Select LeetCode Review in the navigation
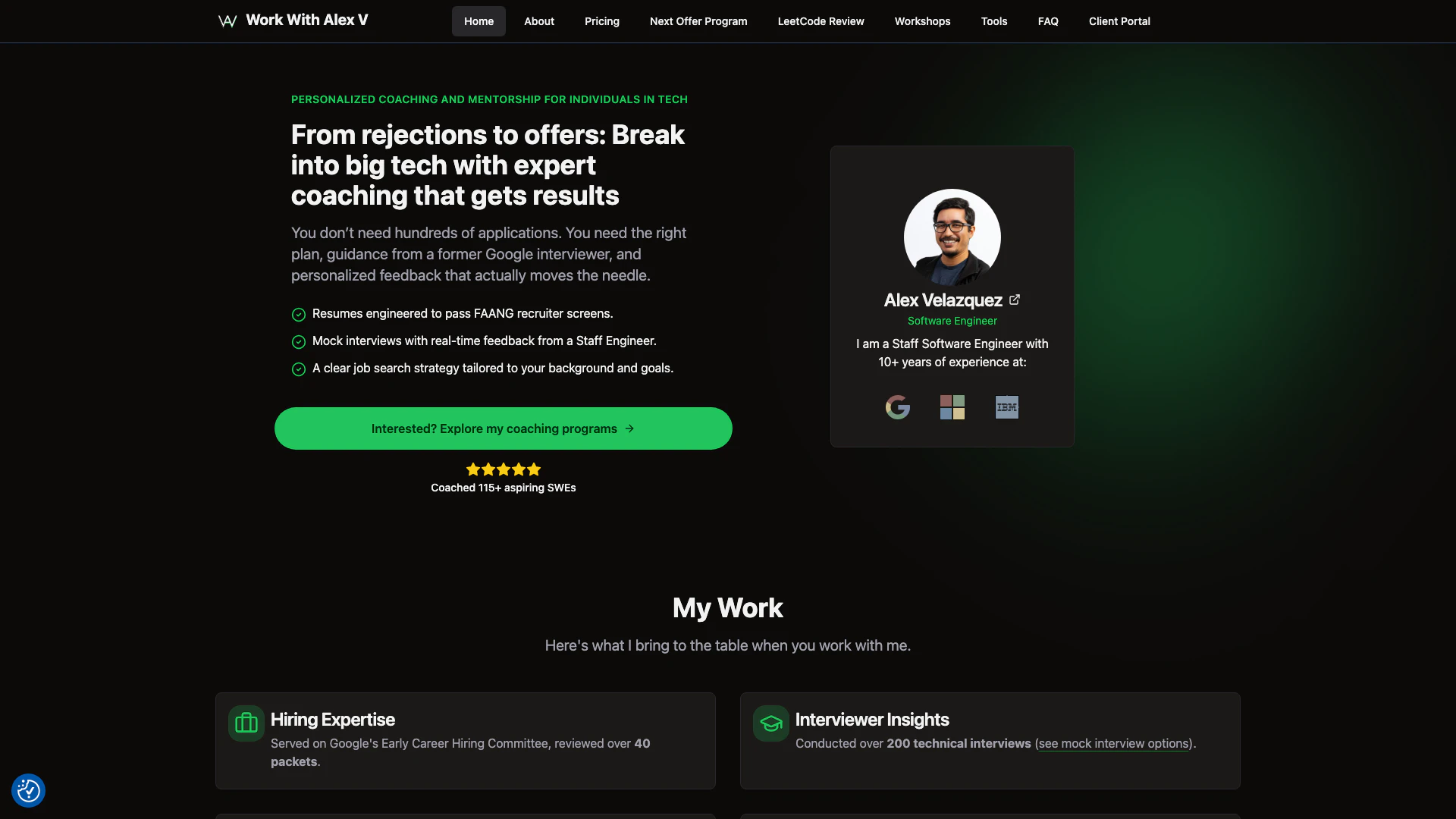The width and height of the screenshot is (1456, 819). pyautogui.click(x=821, y=21)
